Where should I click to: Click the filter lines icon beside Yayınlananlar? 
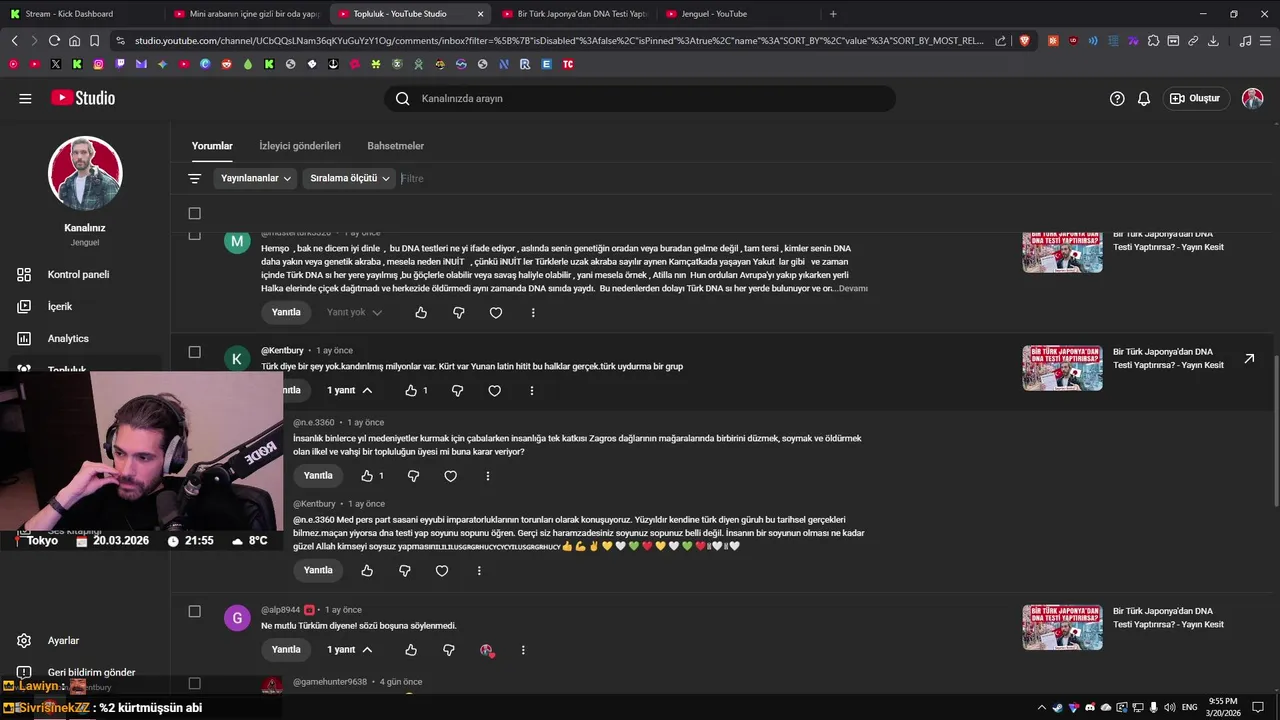pos(195,178)
